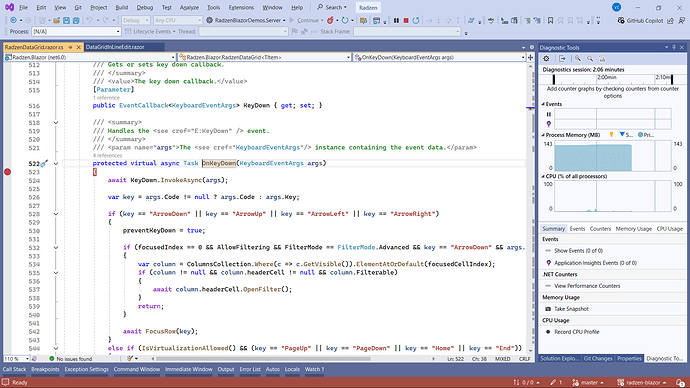The height and width of the screenshot is (388, 690).
Task: Click the Zoom Out icon in Diagnostic Tools
Action: click(590, 59)
